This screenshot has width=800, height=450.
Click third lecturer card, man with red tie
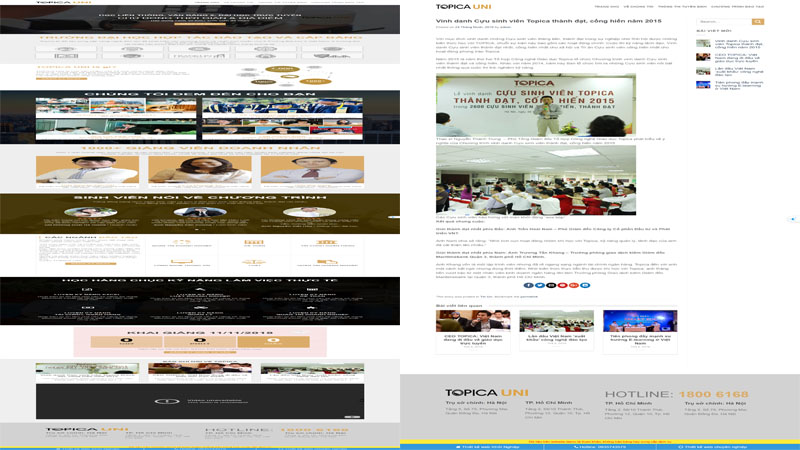[x=312, y=170]
